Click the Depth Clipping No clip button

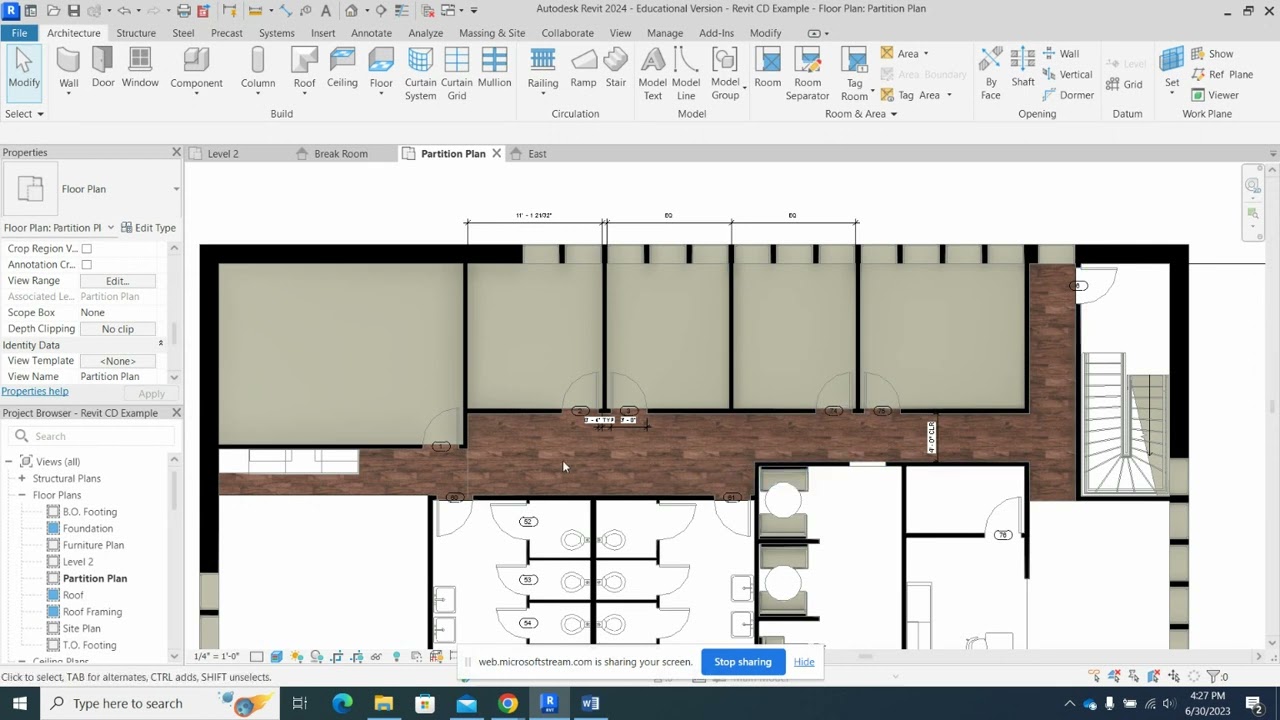(x=117, y=329)
